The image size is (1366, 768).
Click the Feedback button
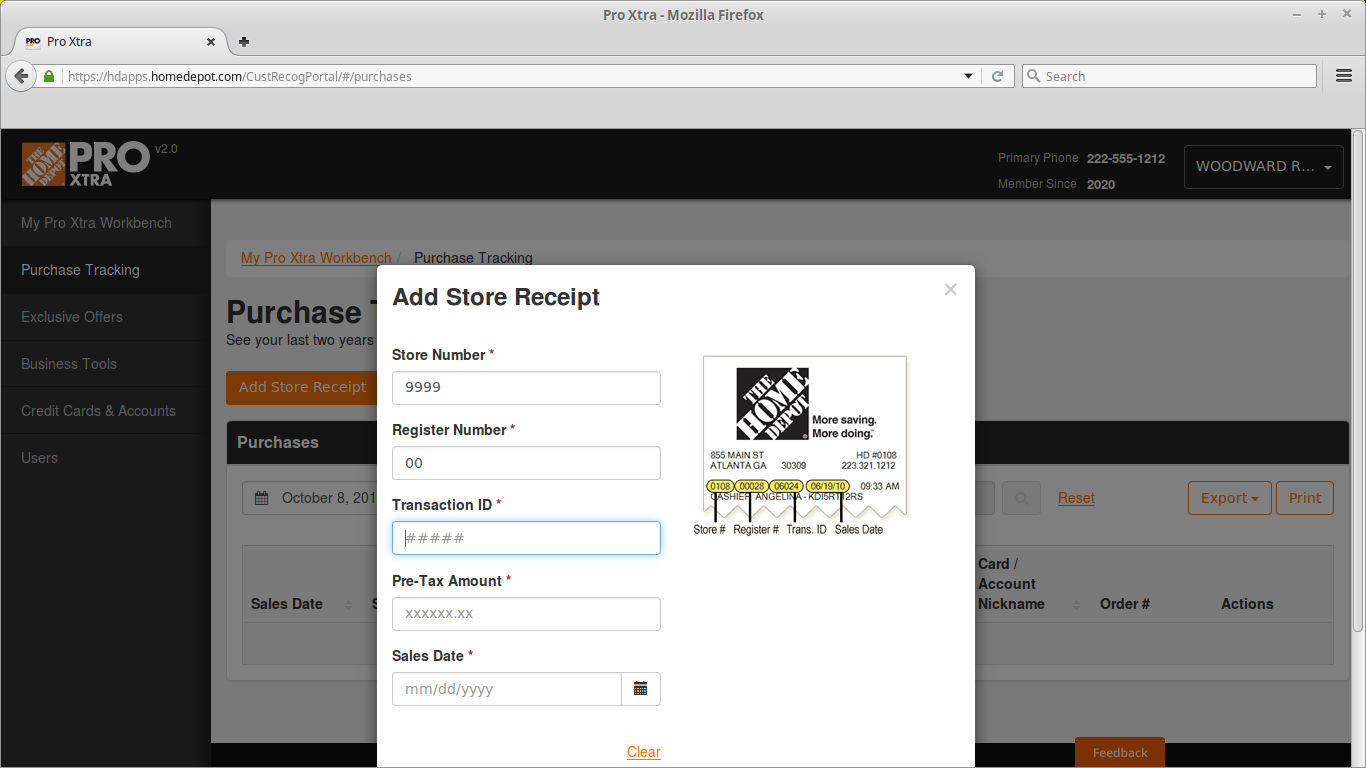coord(1119,751)
